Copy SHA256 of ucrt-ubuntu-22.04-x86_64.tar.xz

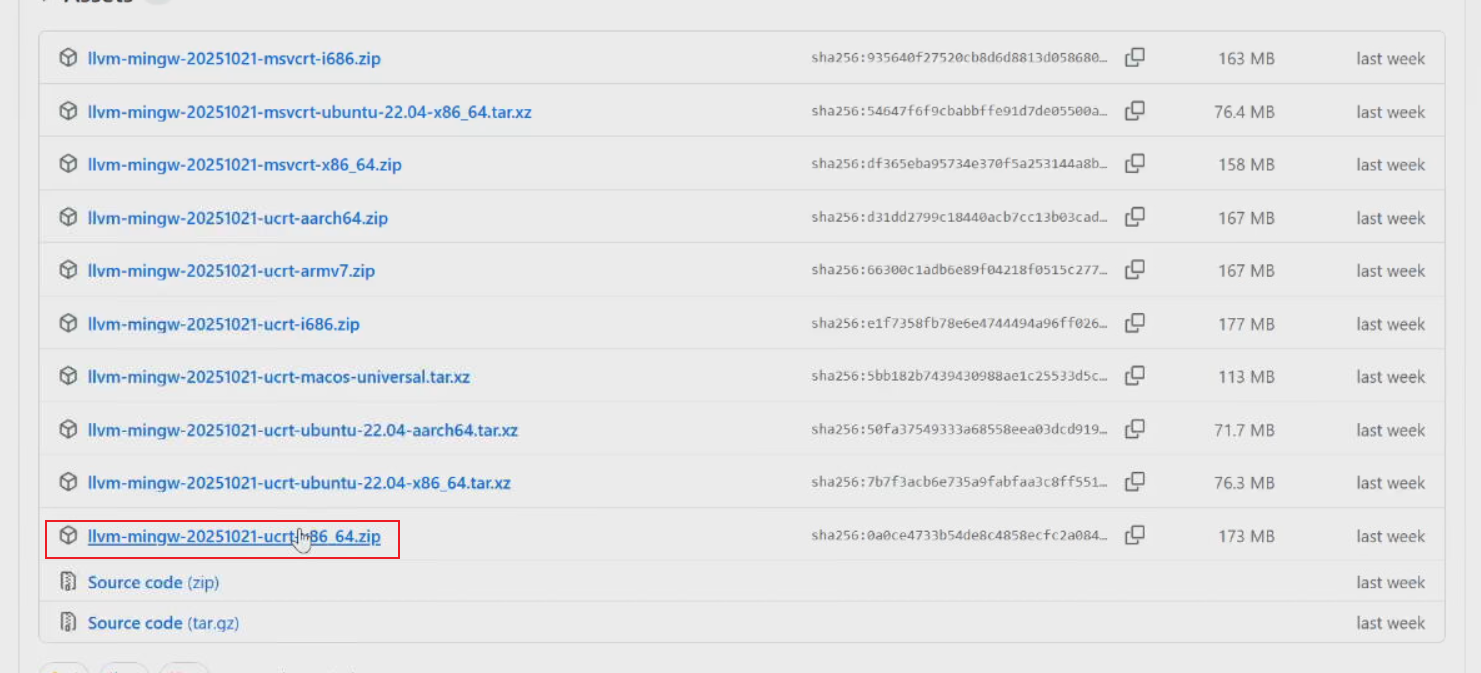coord(1134,482)
